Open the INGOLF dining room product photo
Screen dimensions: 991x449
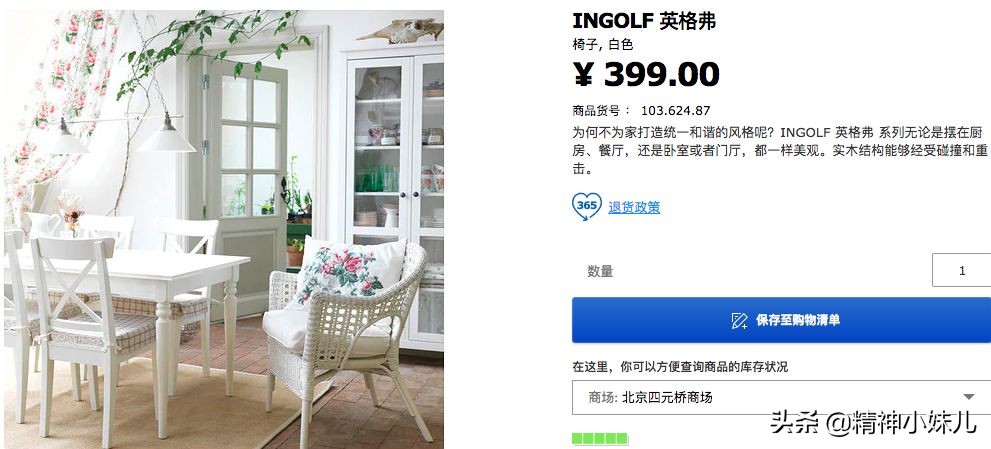[224, 229]
